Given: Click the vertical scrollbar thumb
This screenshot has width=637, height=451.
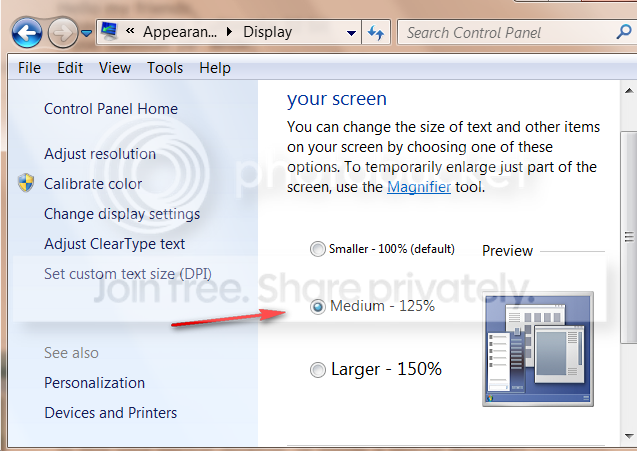Looking at the screenshot, I should [x=629, y=237].
